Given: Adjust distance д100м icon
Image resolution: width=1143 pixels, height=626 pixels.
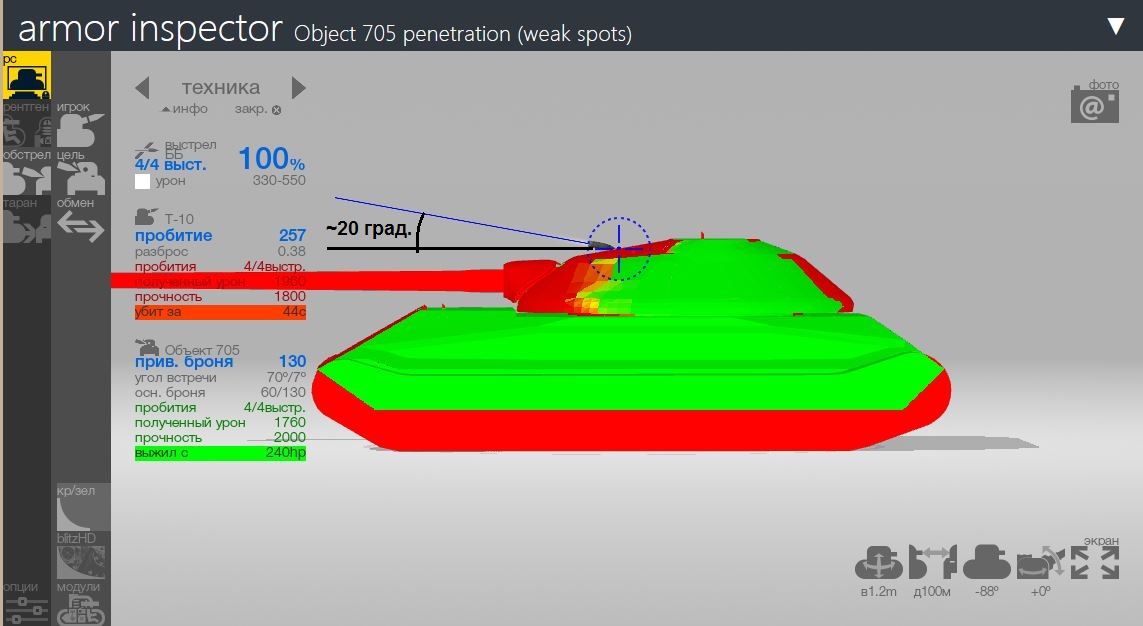Looking at the screenshot, I should point(932,563).
